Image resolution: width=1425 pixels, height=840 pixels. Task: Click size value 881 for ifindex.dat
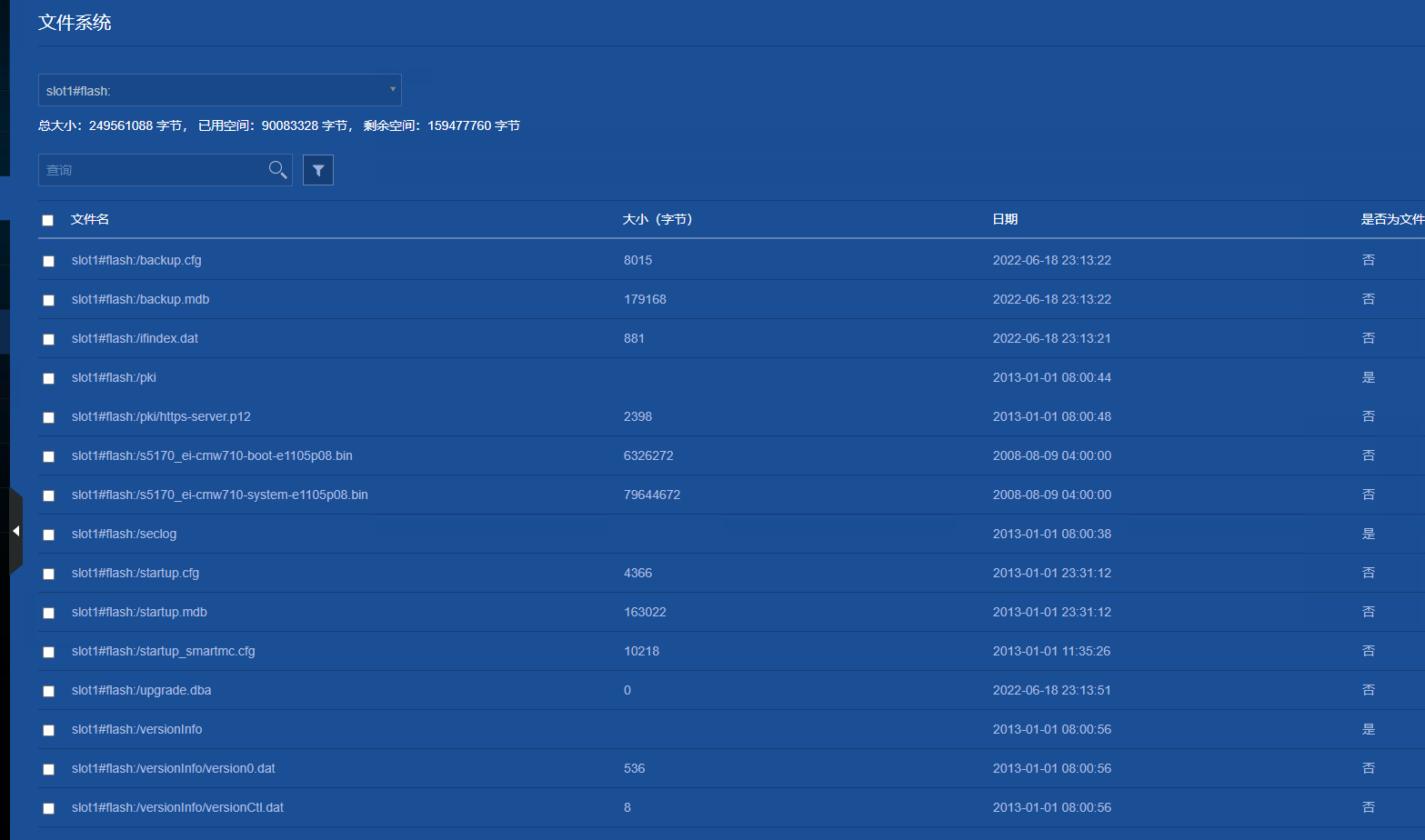(x=634, y=338)
